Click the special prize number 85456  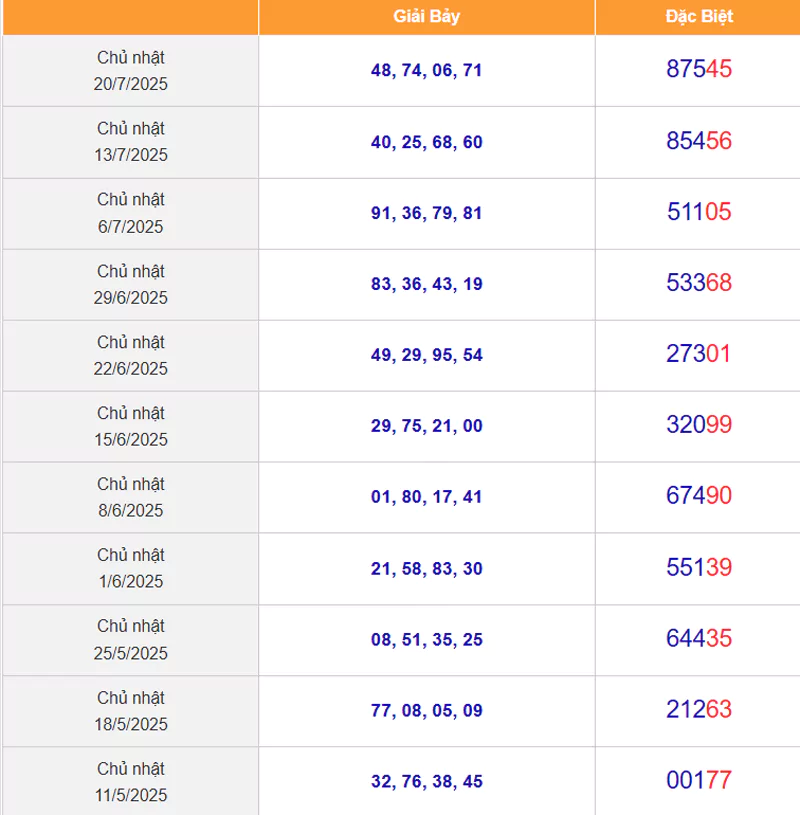pos(699,140)
